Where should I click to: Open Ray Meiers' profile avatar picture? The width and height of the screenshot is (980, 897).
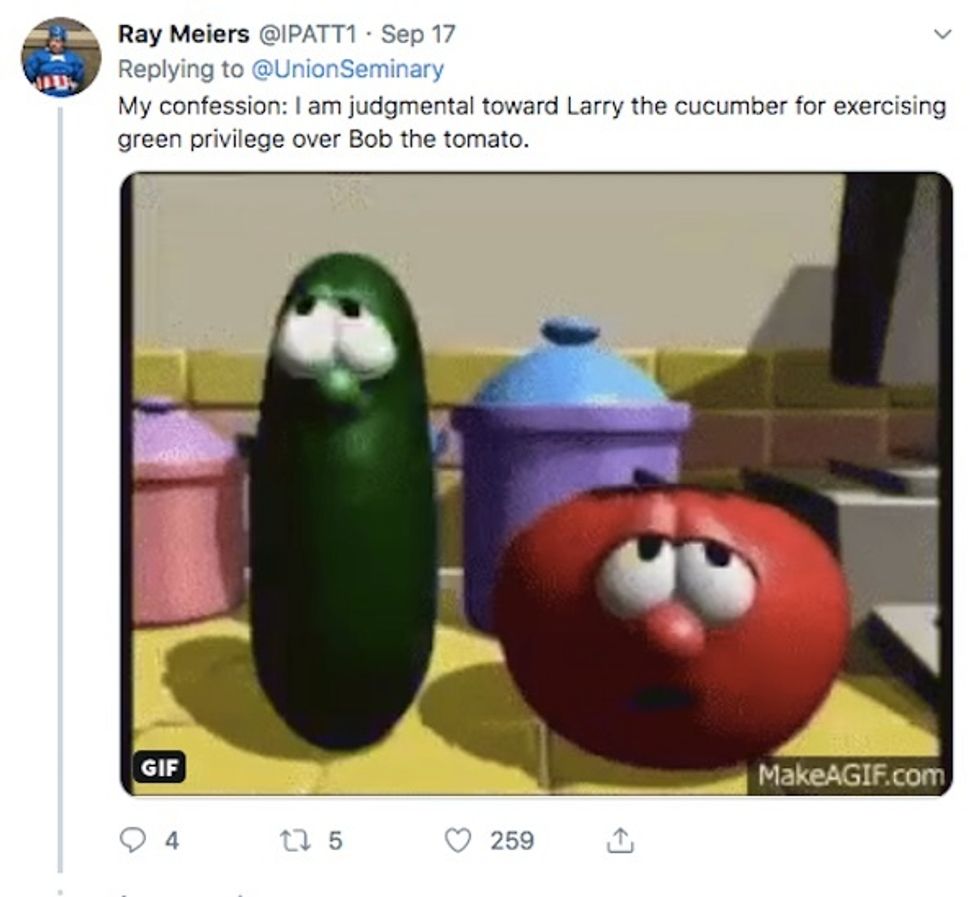click(61, 57)
